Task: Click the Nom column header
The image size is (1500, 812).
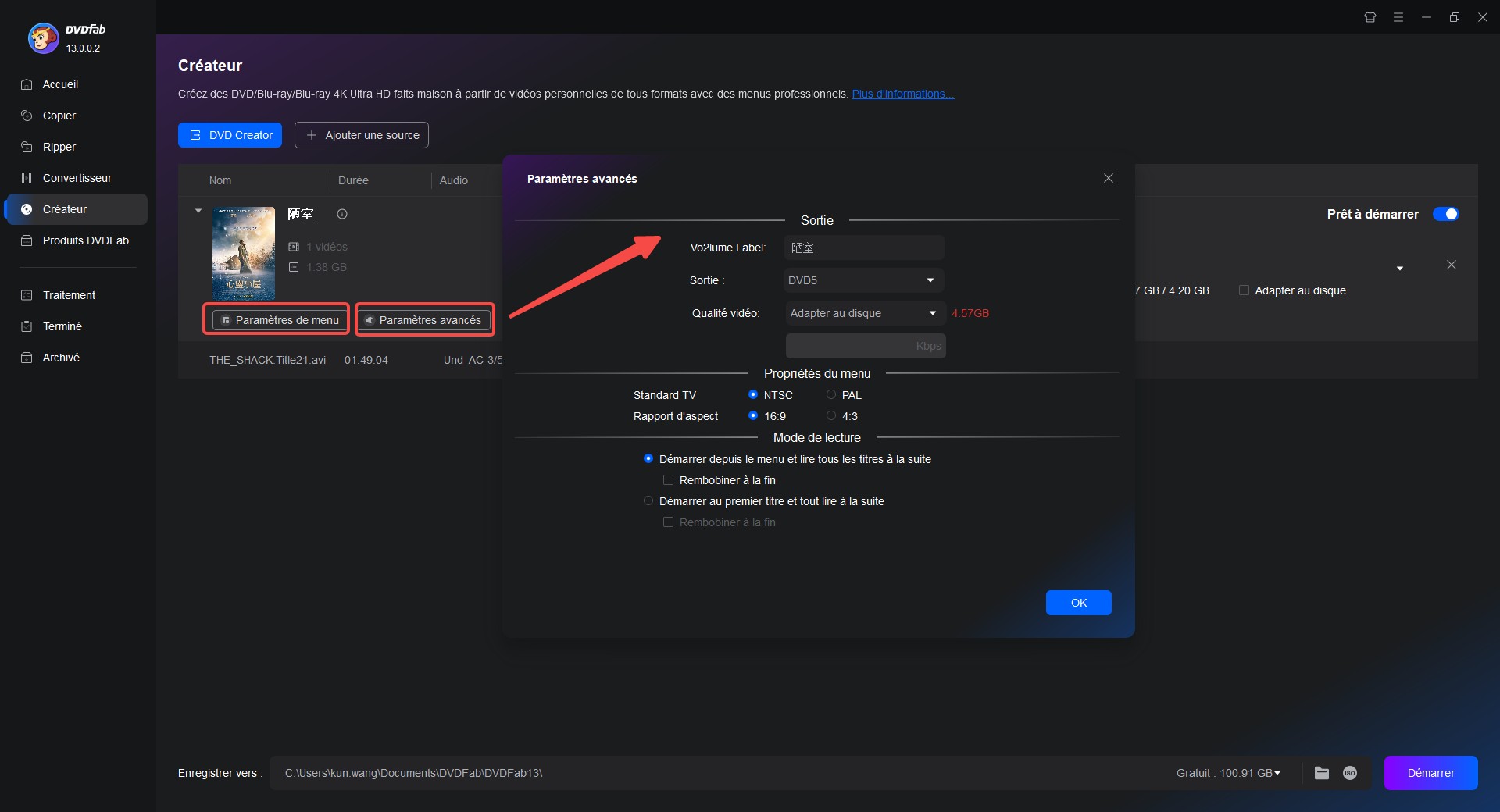Action: (220, 180)
